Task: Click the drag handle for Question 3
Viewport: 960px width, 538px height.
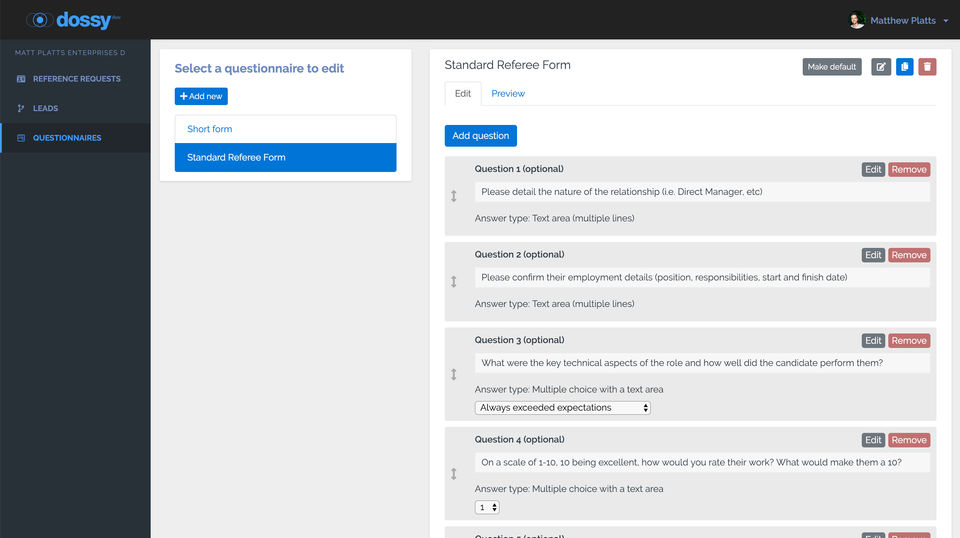Action: [x=454, y=374]
